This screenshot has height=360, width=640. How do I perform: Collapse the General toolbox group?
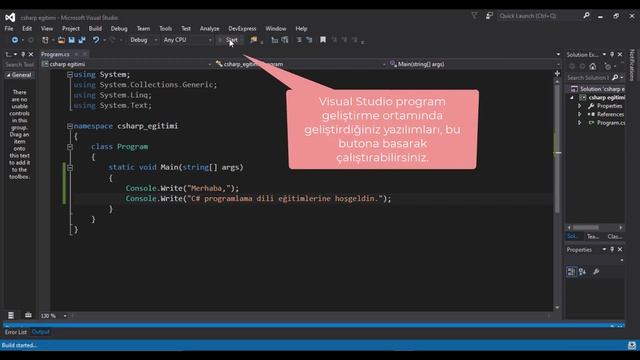click(8, 75)
